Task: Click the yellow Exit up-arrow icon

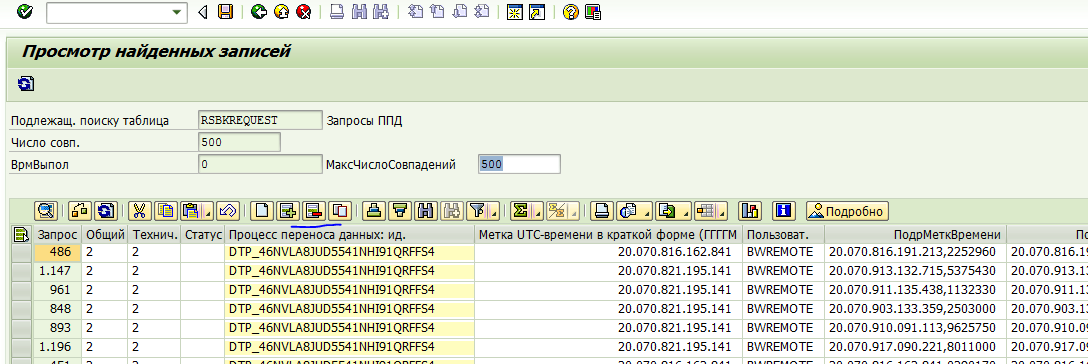Action: (281, 12)
